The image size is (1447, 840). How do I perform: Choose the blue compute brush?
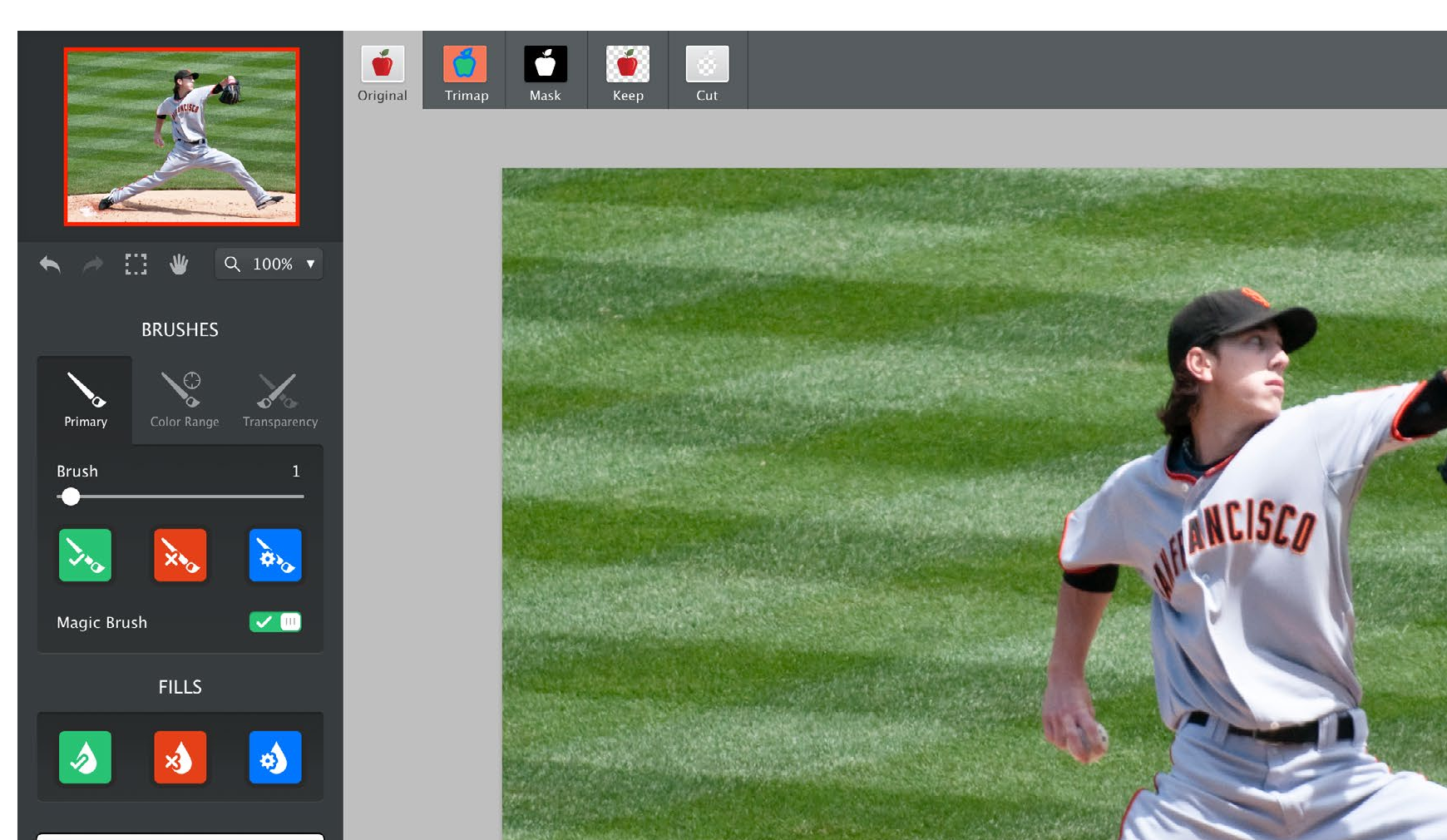(275, 555)
